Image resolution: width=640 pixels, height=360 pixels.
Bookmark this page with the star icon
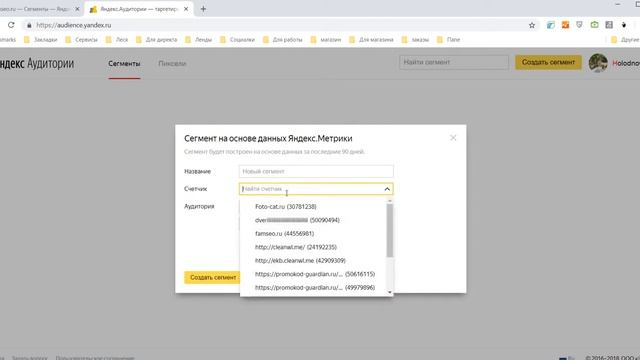[x=531, y=25]
